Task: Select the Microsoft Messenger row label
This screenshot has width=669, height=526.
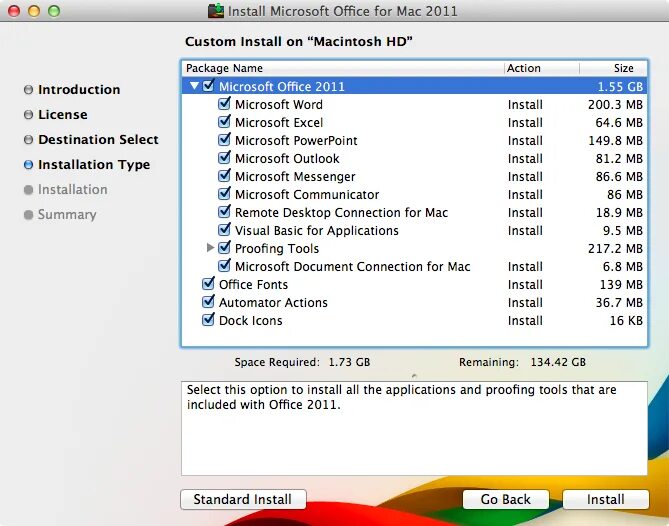Action: 295,177
